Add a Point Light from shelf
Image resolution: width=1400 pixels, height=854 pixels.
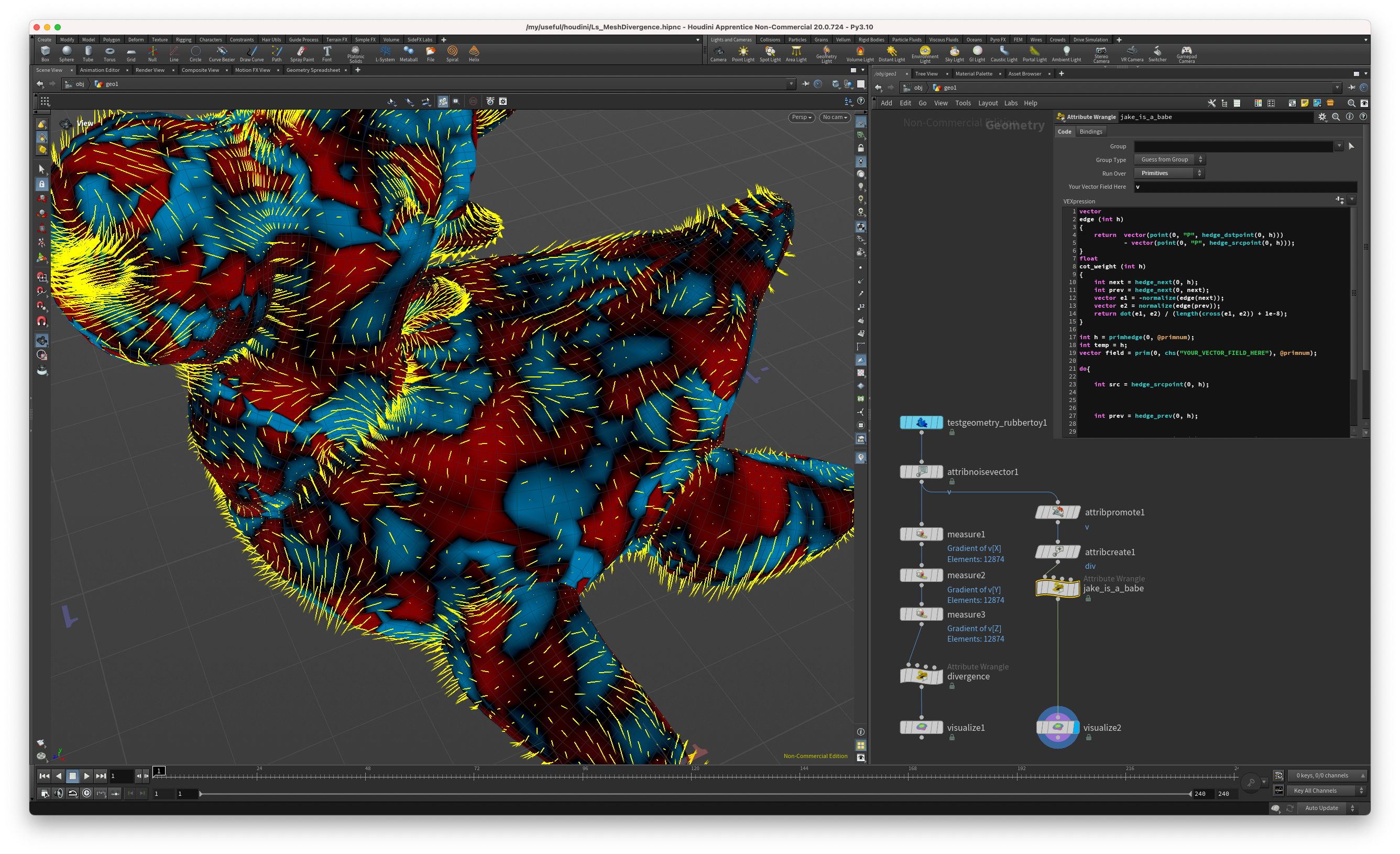[x=742, y=53]
